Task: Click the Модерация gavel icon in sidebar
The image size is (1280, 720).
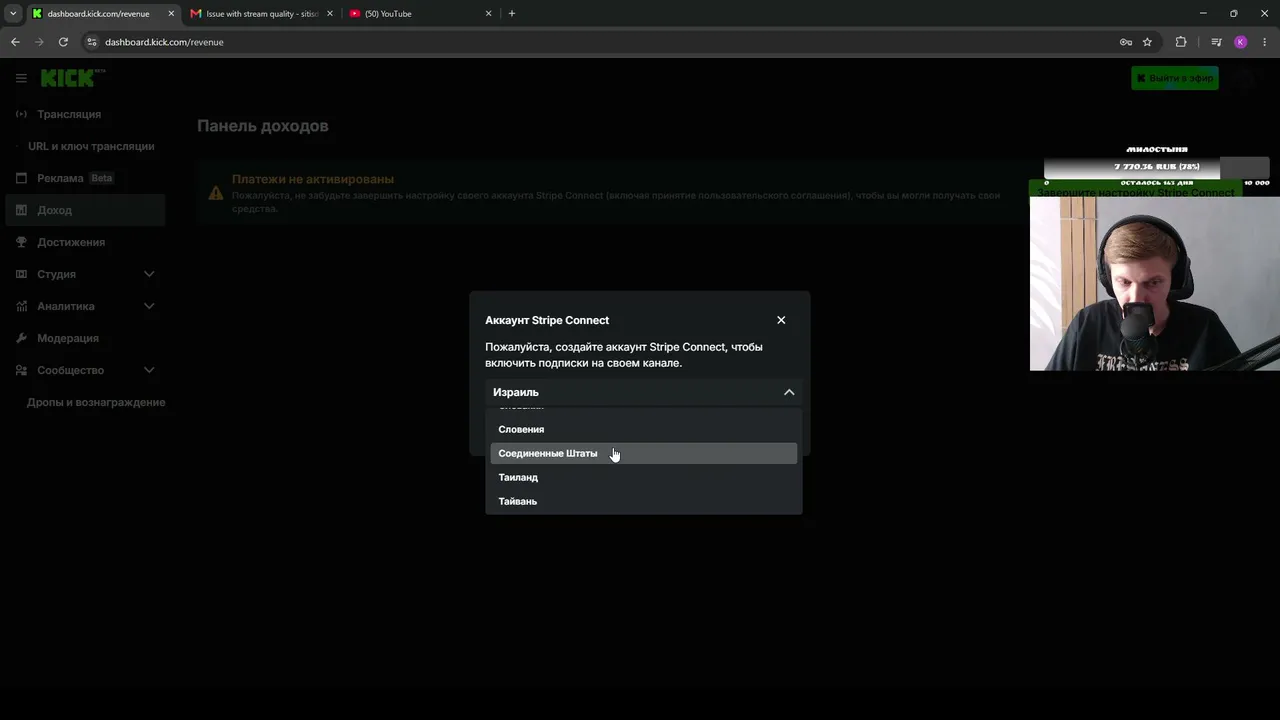Action: [x=22, y=338]
